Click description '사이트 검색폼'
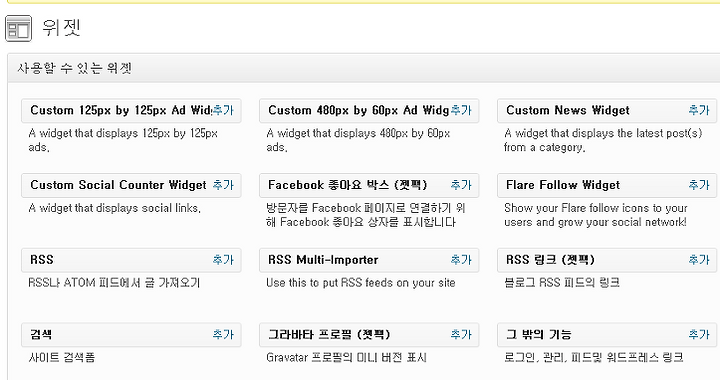The image size is (720, 380). coord(62,358)
